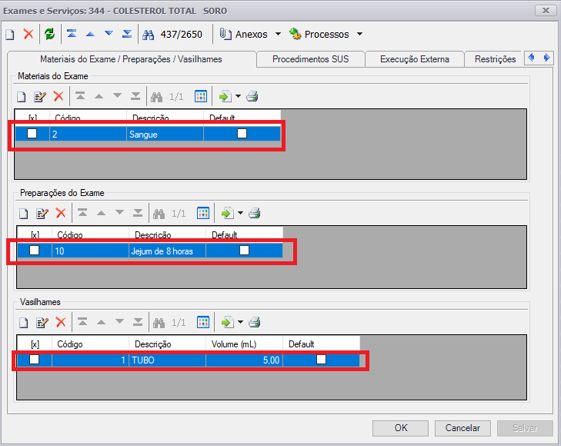Toggle Default checkbox for Jejum de 8 horas
The width and height of the screenshot is (561, 446).
click(244, 250)
